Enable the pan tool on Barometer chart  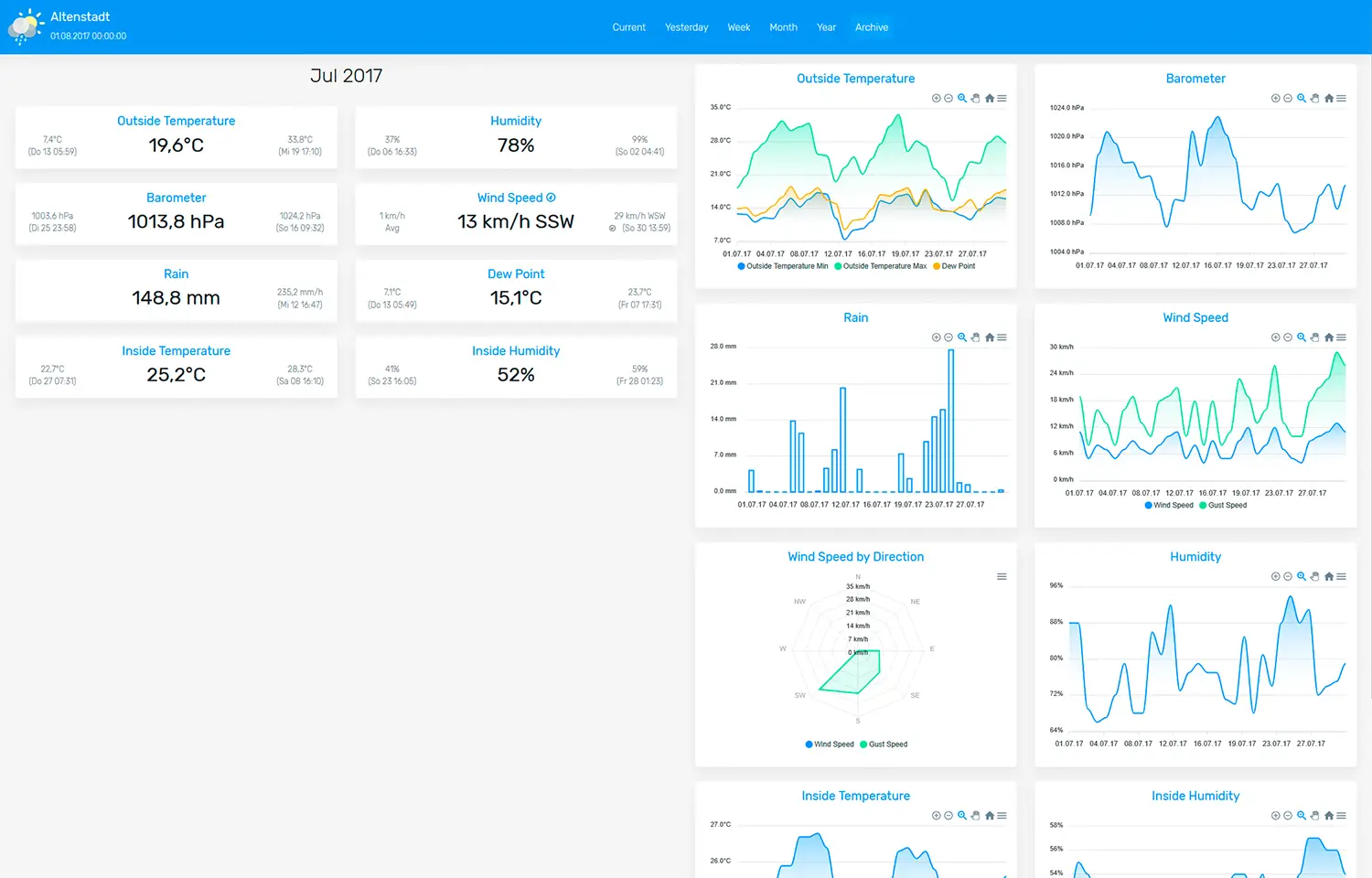tap(1314, 98)
